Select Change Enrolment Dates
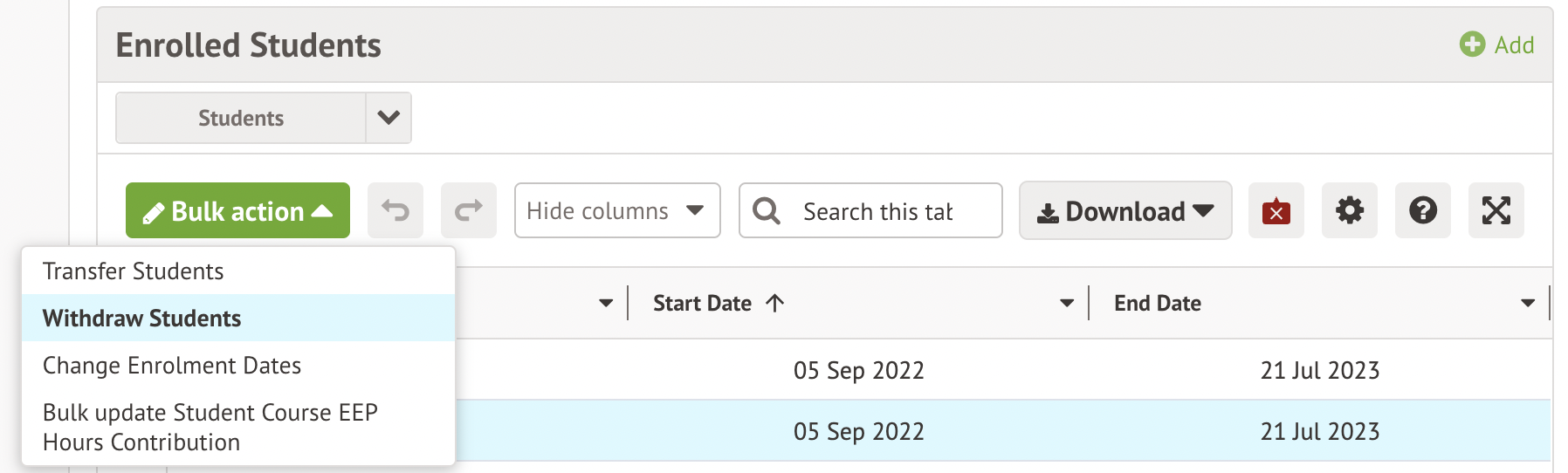1568x473 pixels. 172,366
